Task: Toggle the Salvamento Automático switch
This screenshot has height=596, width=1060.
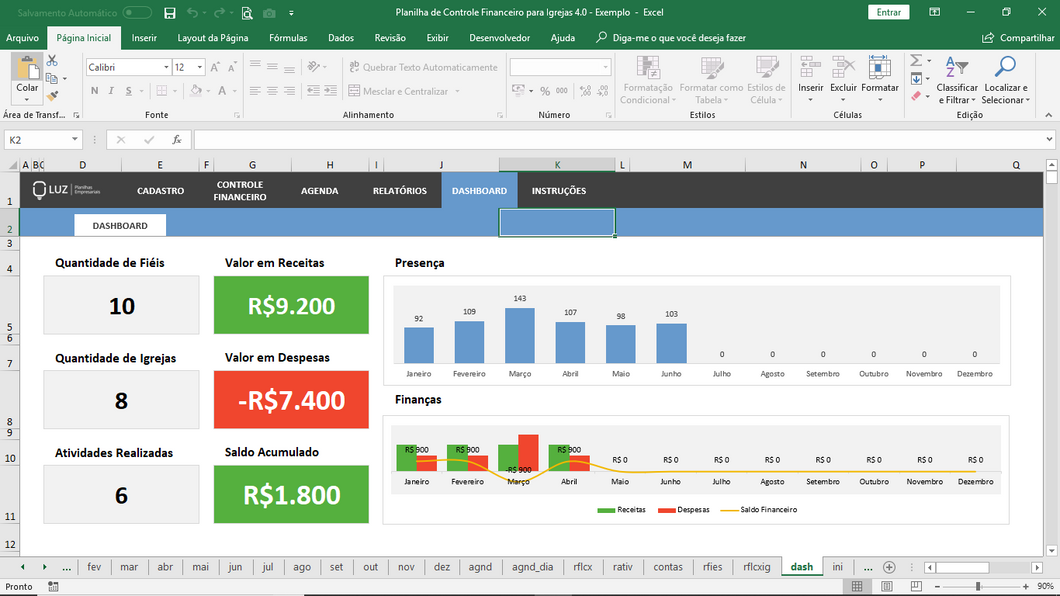Action: tap(137, 13)
